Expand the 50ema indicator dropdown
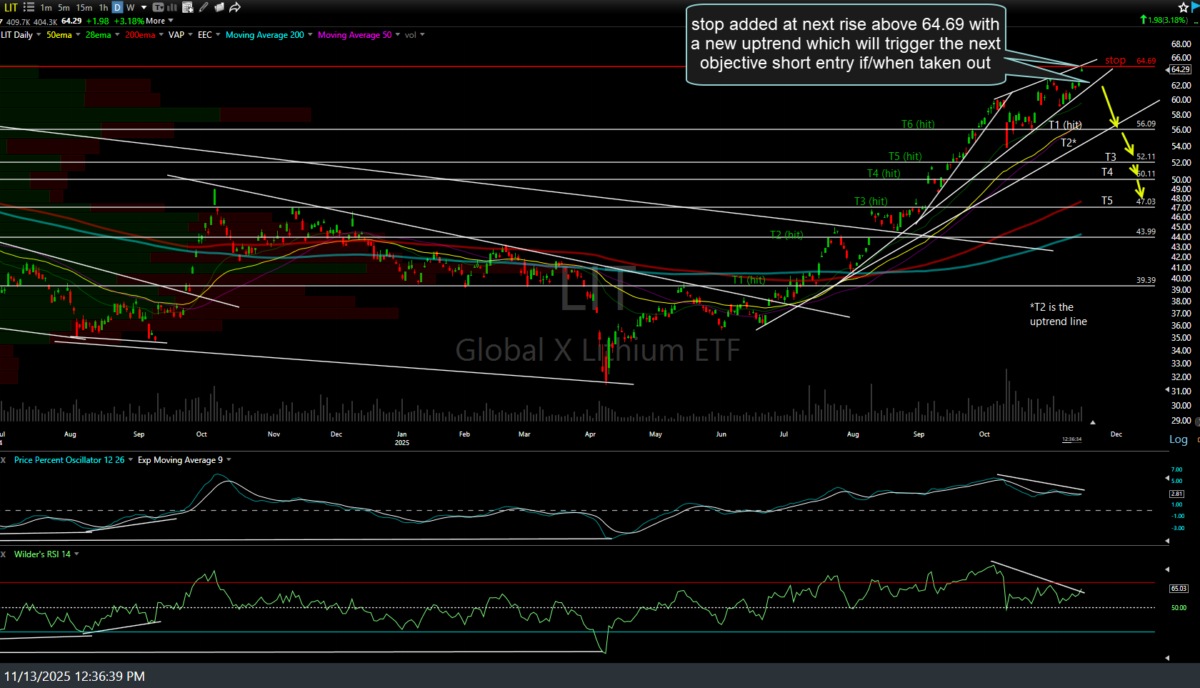This screenshot has width=1200, height=688. (76, 36)
